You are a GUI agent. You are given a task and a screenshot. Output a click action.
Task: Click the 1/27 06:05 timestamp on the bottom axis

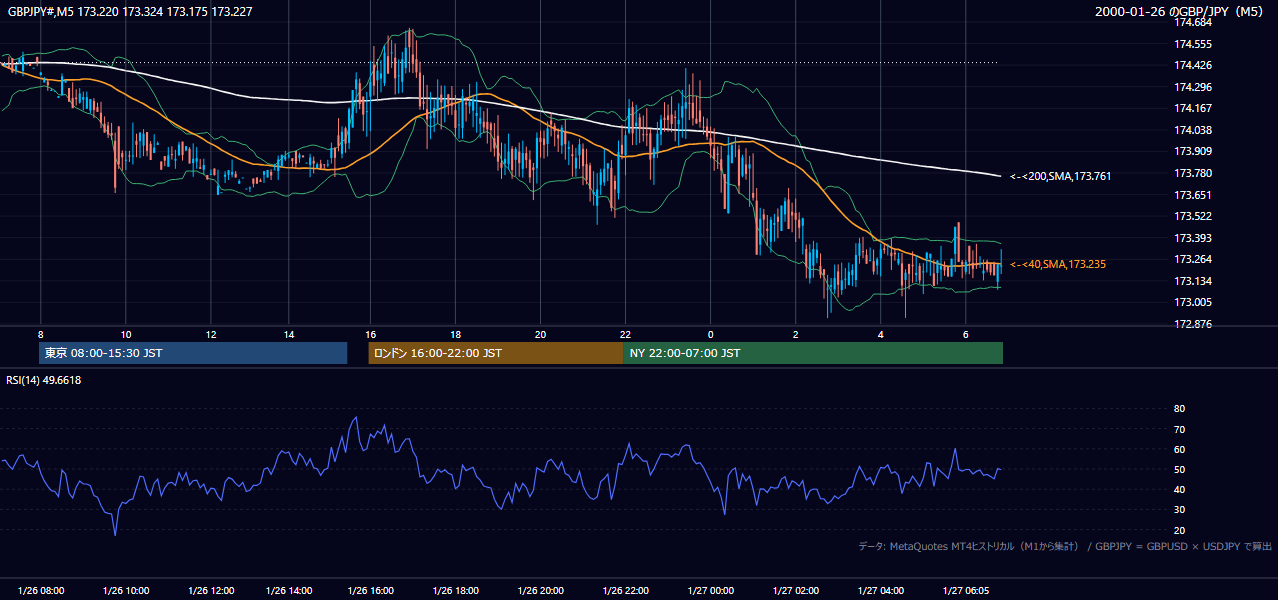pos(968,591)
